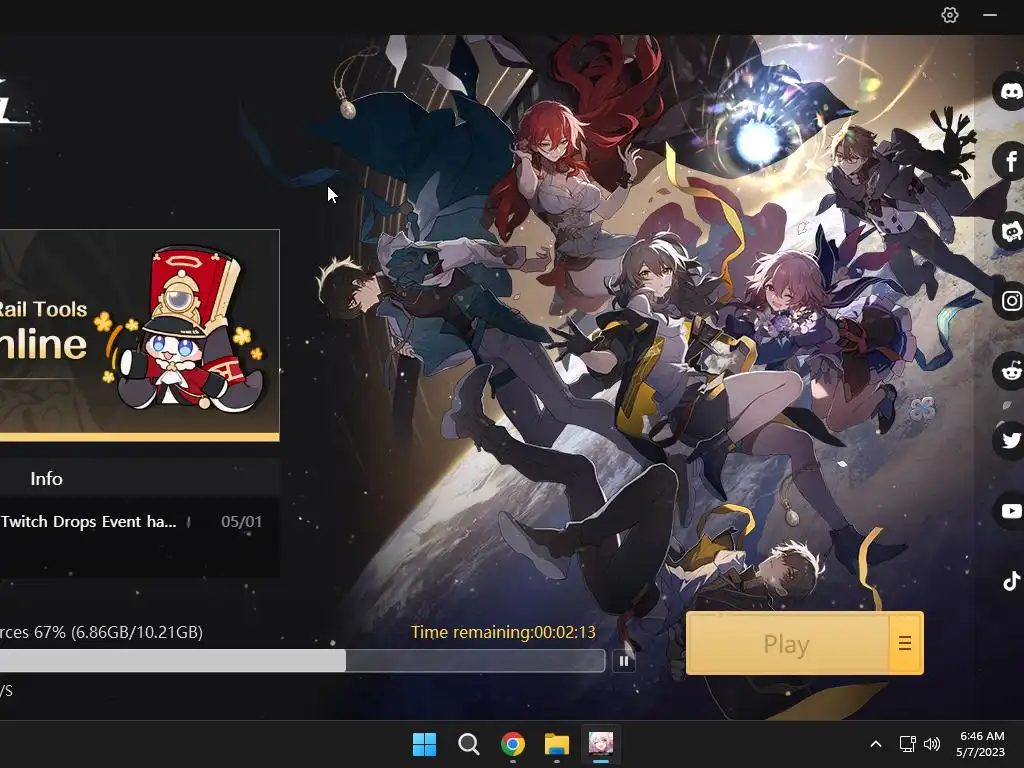Select the Info news tab

[x=46, y=479]
